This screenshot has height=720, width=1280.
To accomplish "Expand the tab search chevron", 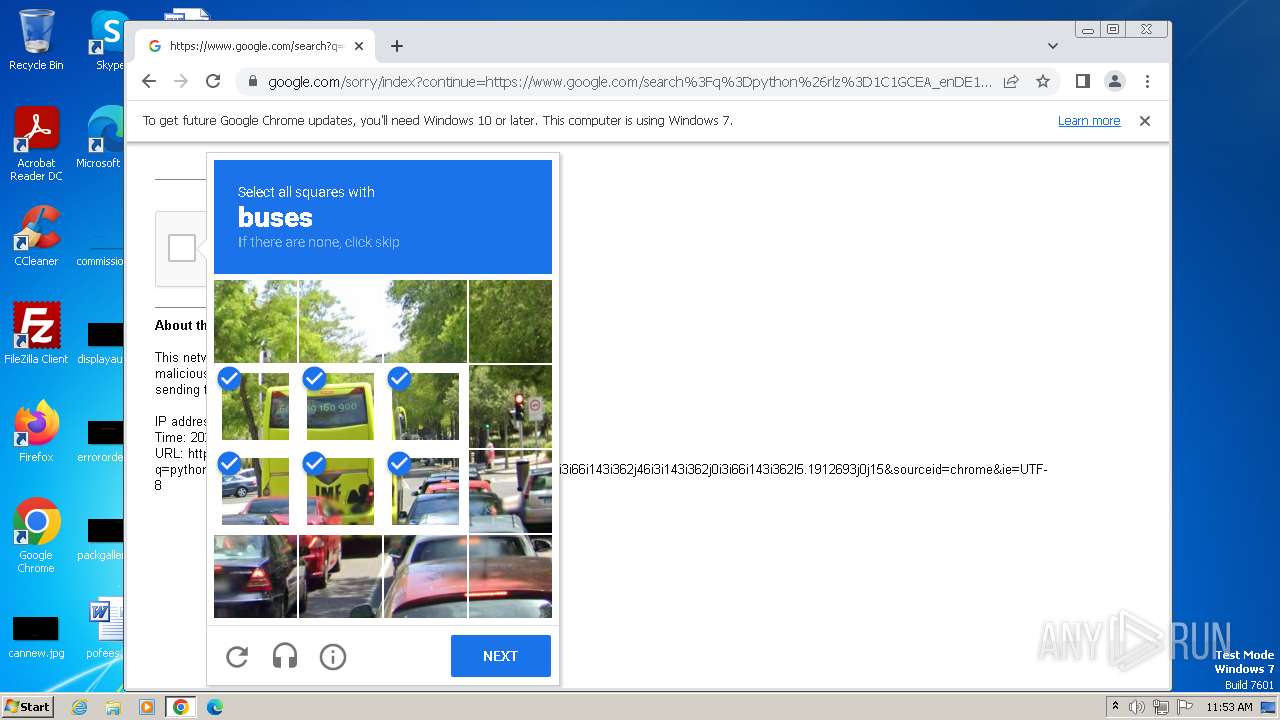I will tap(1053, 46).
